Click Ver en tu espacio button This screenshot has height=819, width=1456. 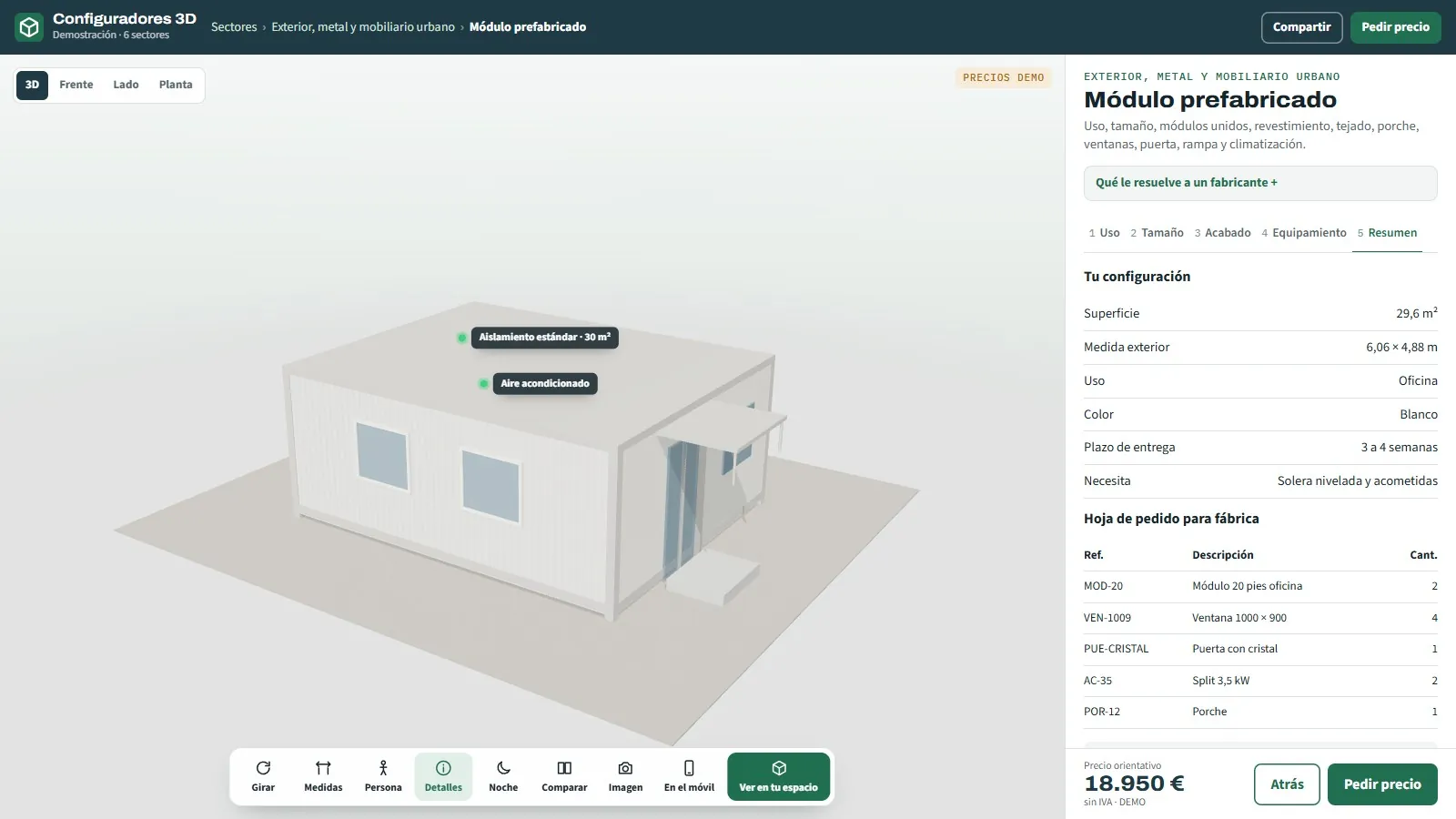[x=778, y=776]
